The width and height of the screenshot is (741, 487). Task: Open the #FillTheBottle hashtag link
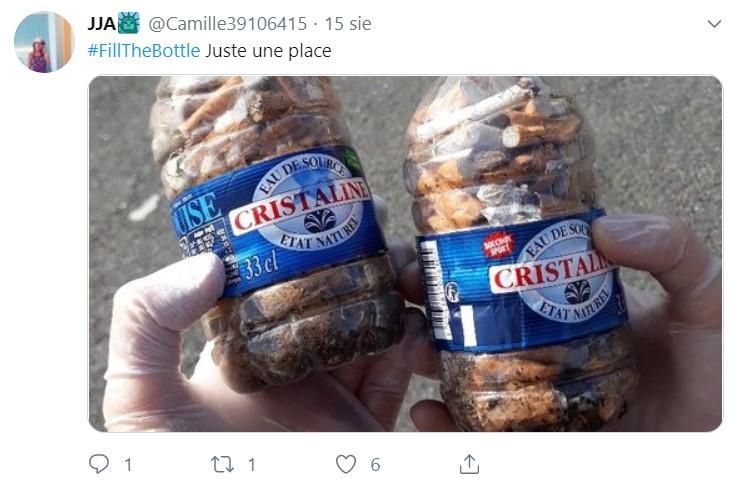(144, 51)
